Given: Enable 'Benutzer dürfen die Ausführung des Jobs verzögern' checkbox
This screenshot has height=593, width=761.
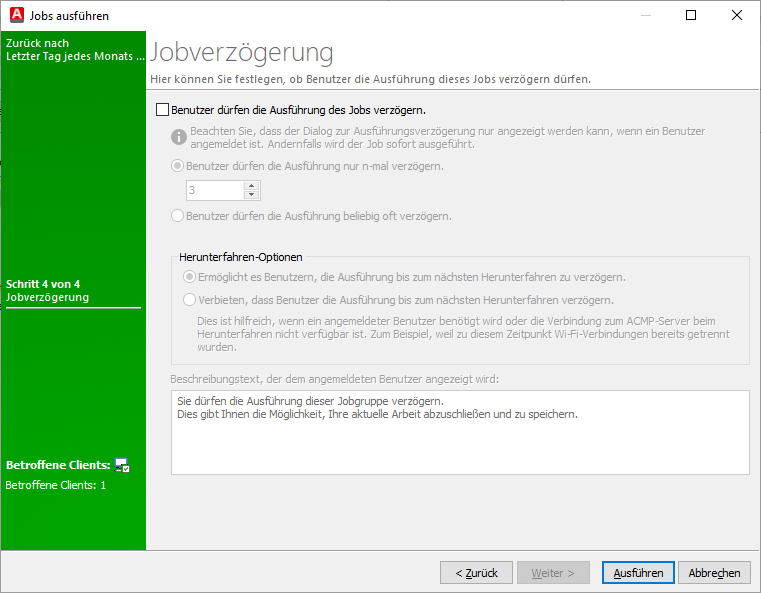Looking at the screenshot, I should click(x=163, y=110).
